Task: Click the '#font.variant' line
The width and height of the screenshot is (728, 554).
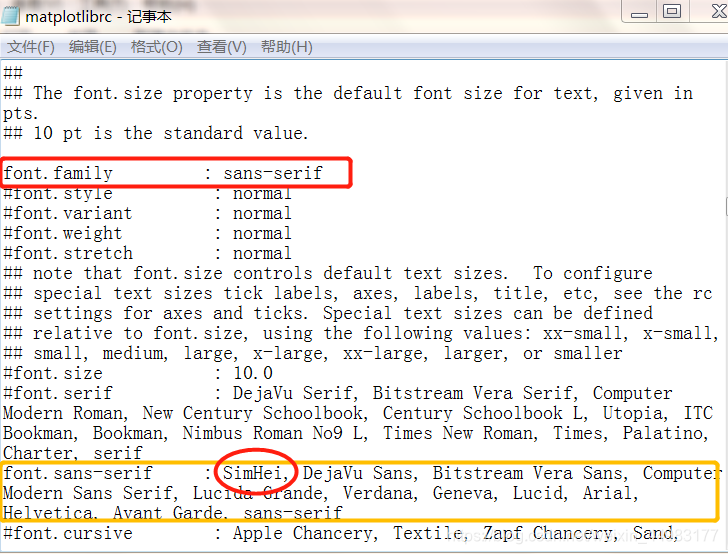Action: (x=147, y=213)
